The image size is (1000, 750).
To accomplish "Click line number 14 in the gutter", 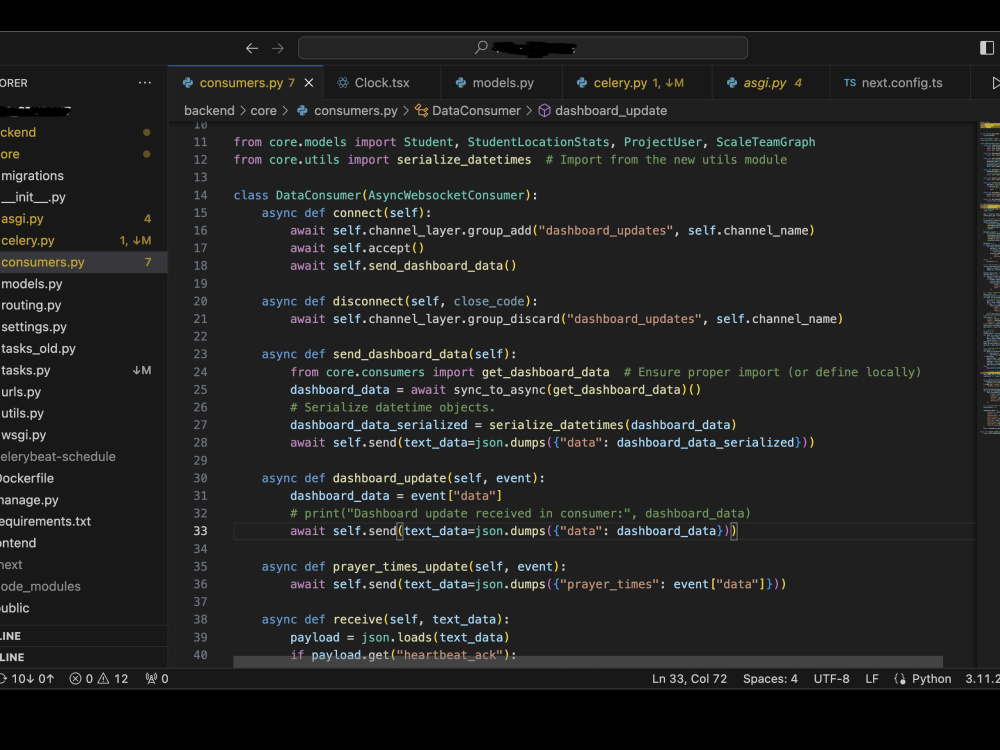I will (200, 195).
